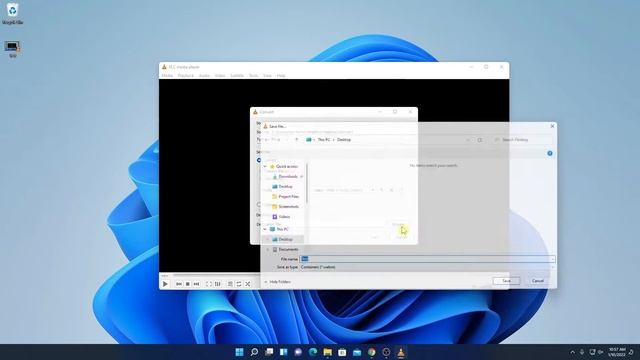Open the taskbar clock and date
The image size is (640, 360).
[617, 352]
